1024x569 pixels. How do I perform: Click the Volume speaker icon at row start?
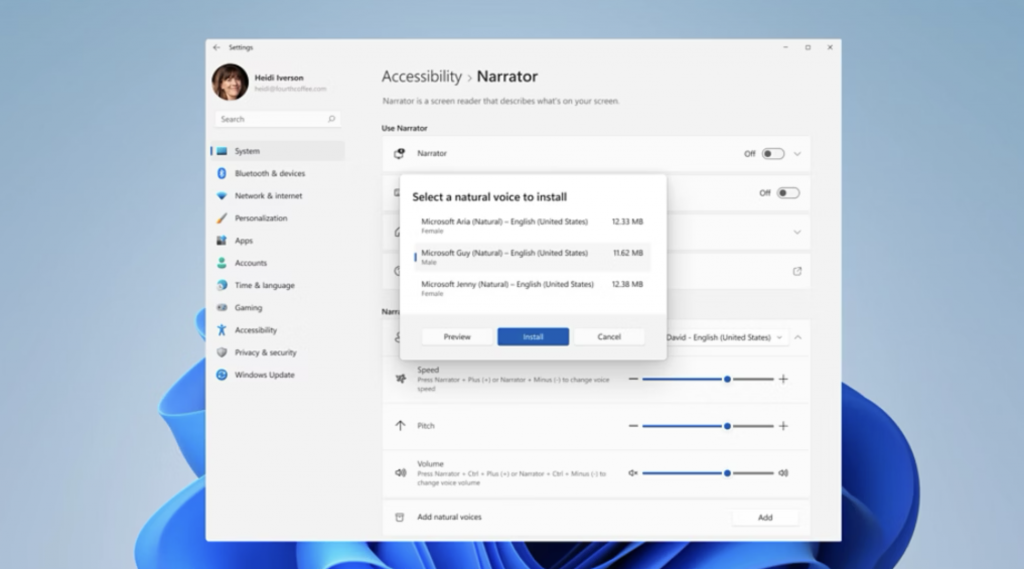pyautogui.click(x=400, y=473)
